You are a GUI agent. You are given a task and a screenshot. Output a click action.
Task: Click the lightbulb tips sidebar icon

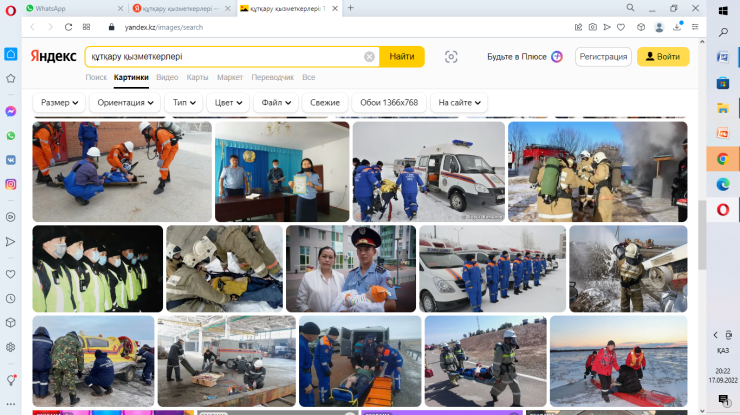(x=11, y=380)
